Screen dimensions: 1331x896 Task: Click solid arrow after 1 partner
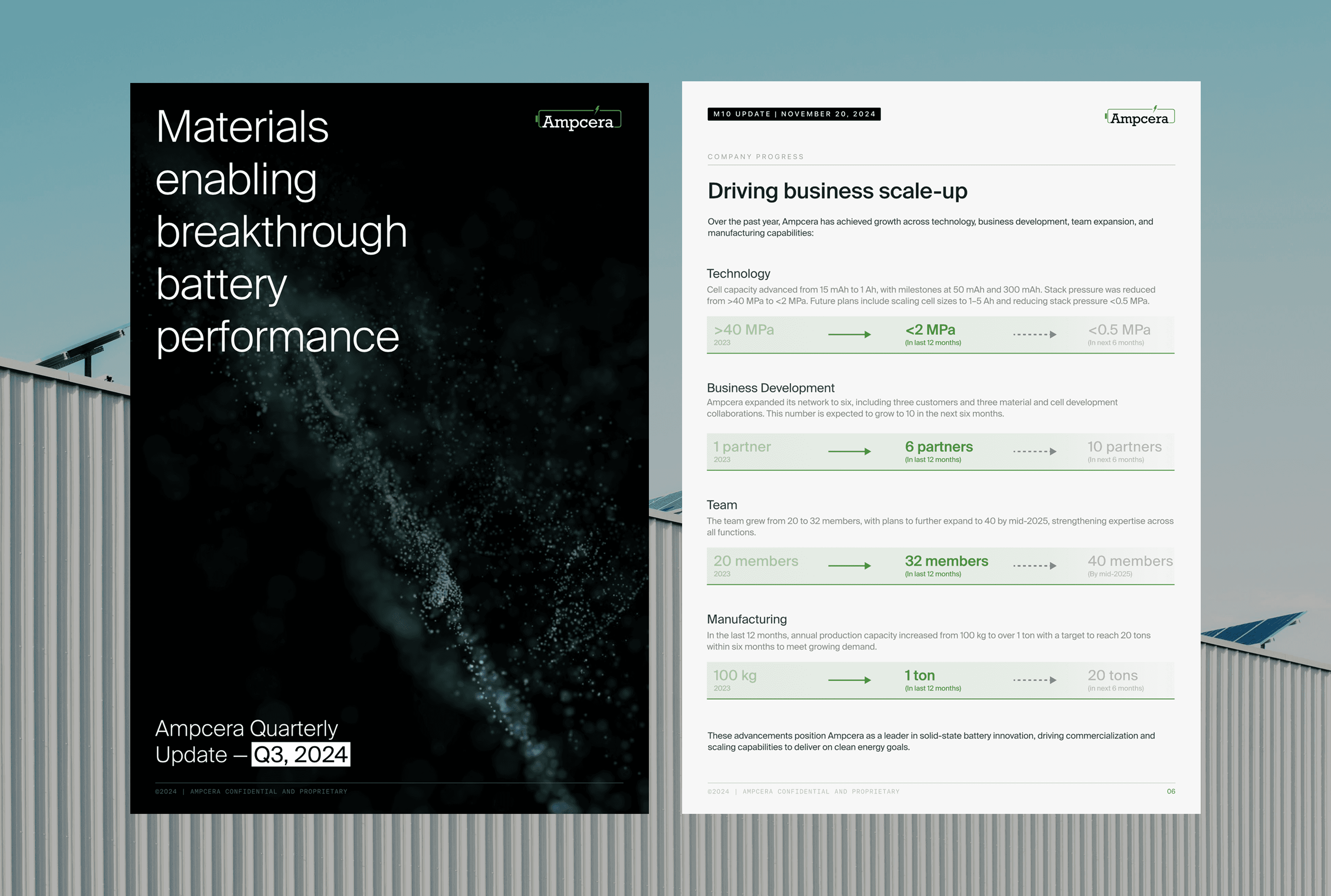pyautogui.click(x=849, y=451)
